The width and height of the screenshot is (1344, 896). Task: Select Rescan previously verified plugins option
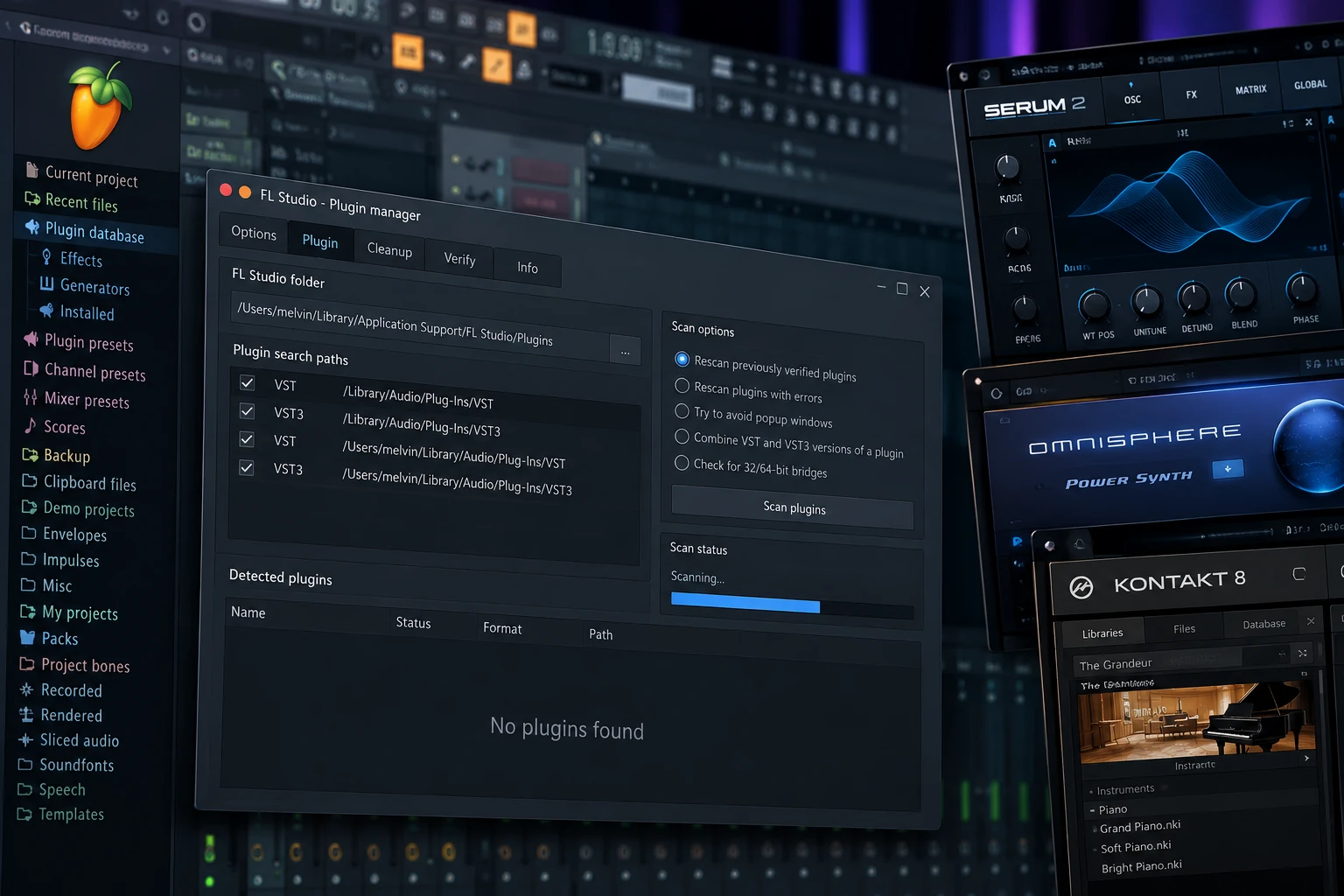pyautogui.click(x=682, y=359)
